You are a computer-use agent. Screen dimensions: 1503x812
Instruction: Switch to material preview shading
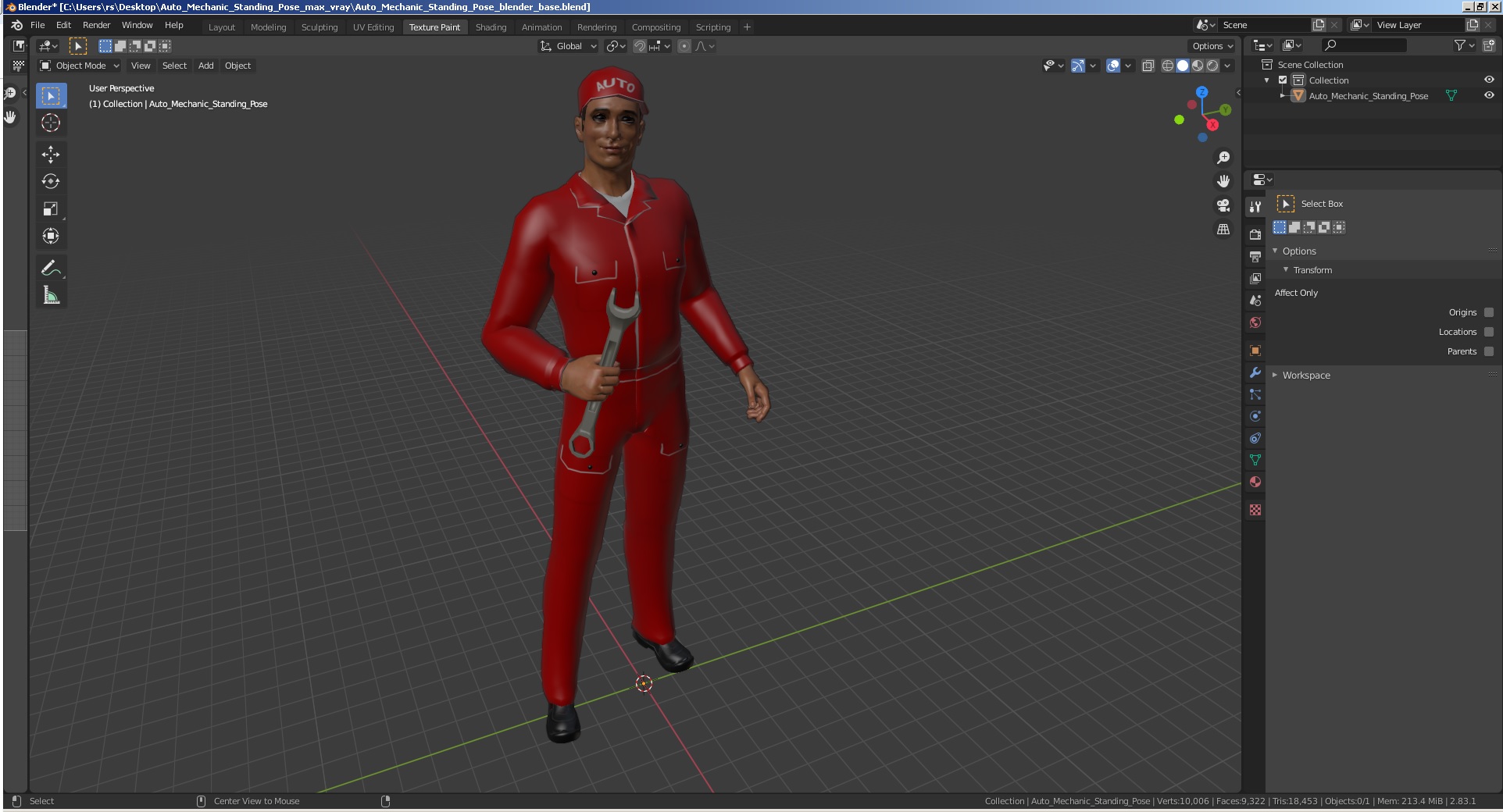click(x=1198, y=66)
